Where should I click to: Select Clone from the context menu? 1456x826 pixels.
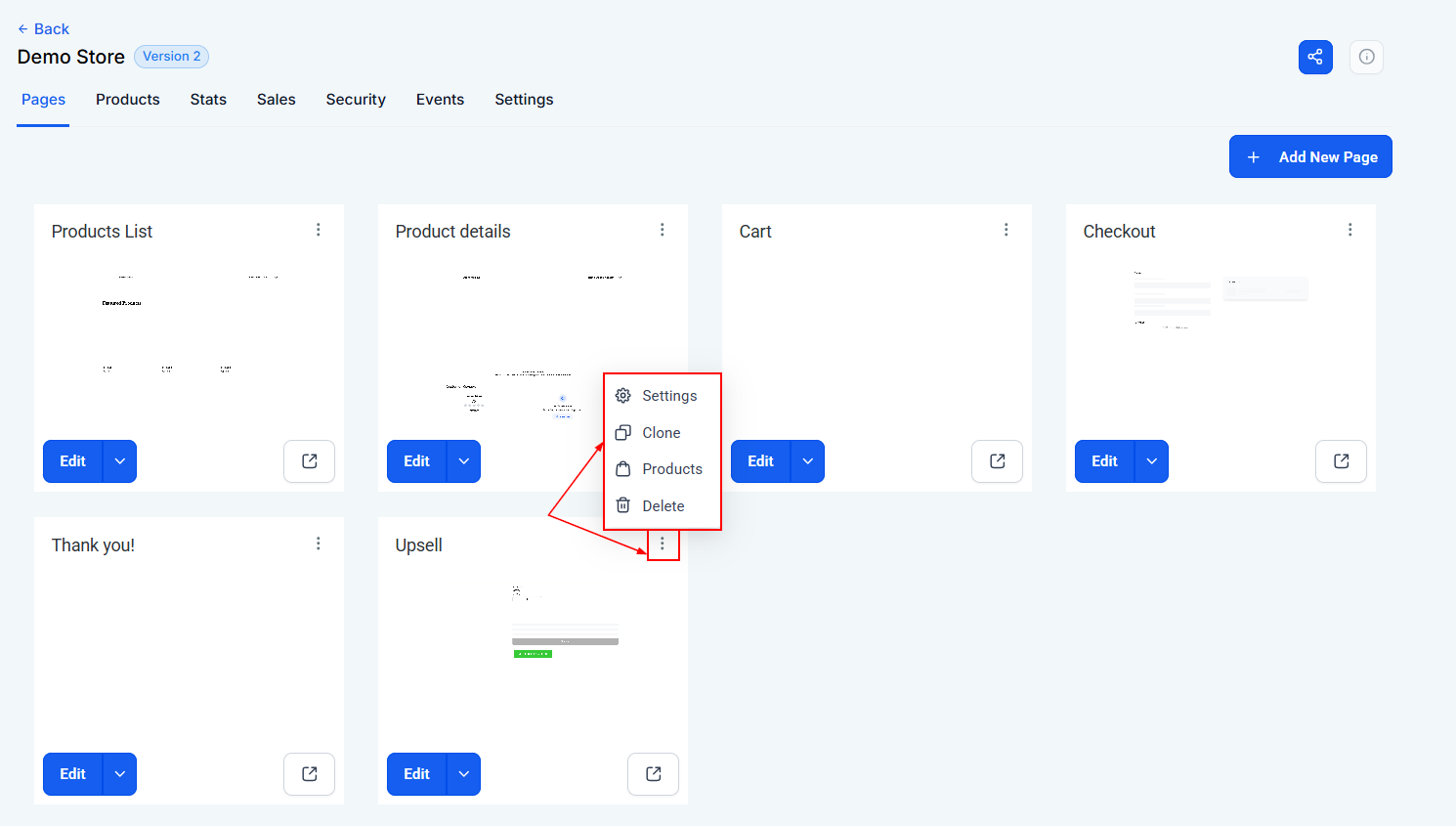(661, 433)
